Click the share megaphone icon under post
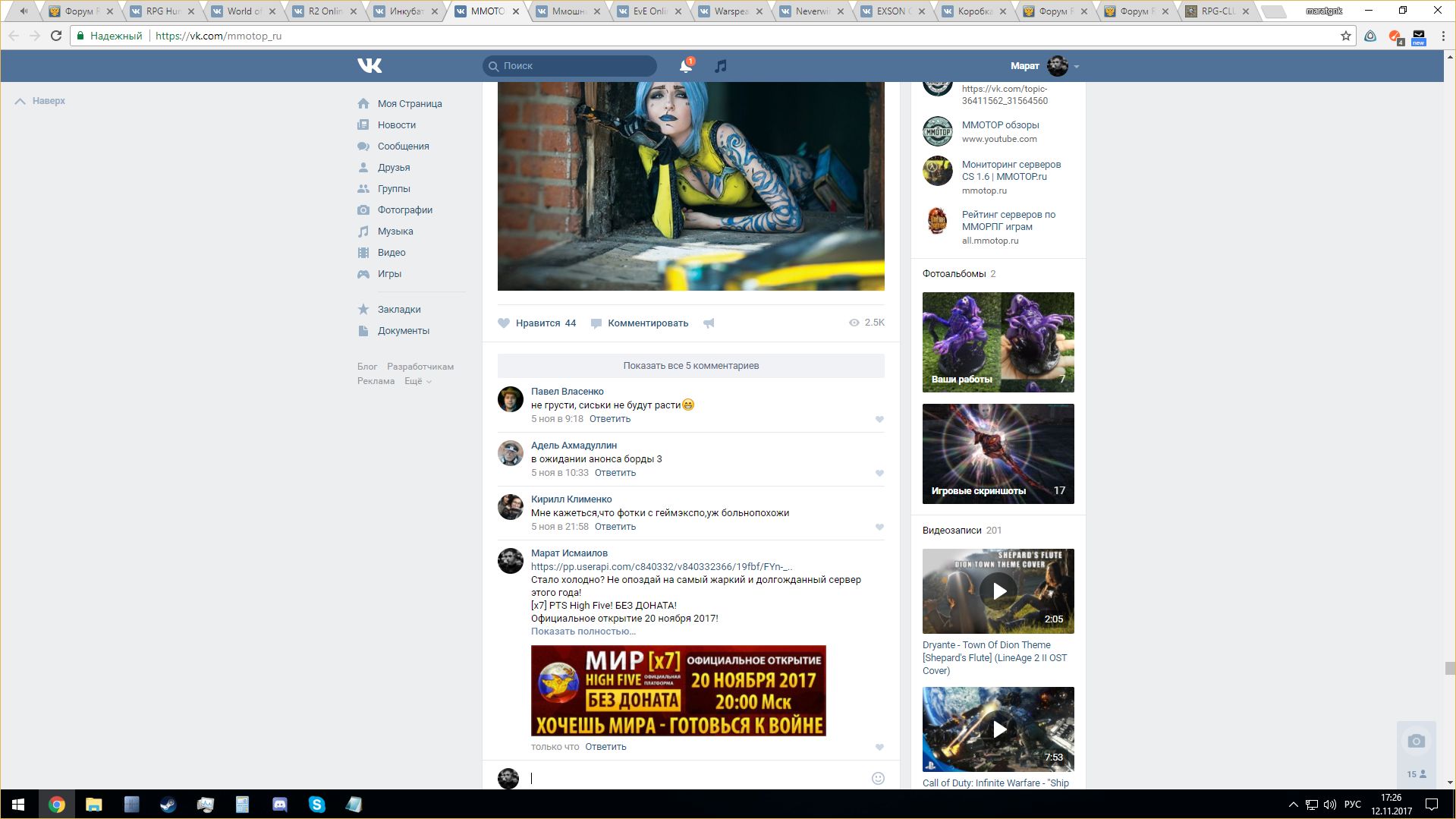This screenshot has width=1456, height=819. tap(709, 323)
